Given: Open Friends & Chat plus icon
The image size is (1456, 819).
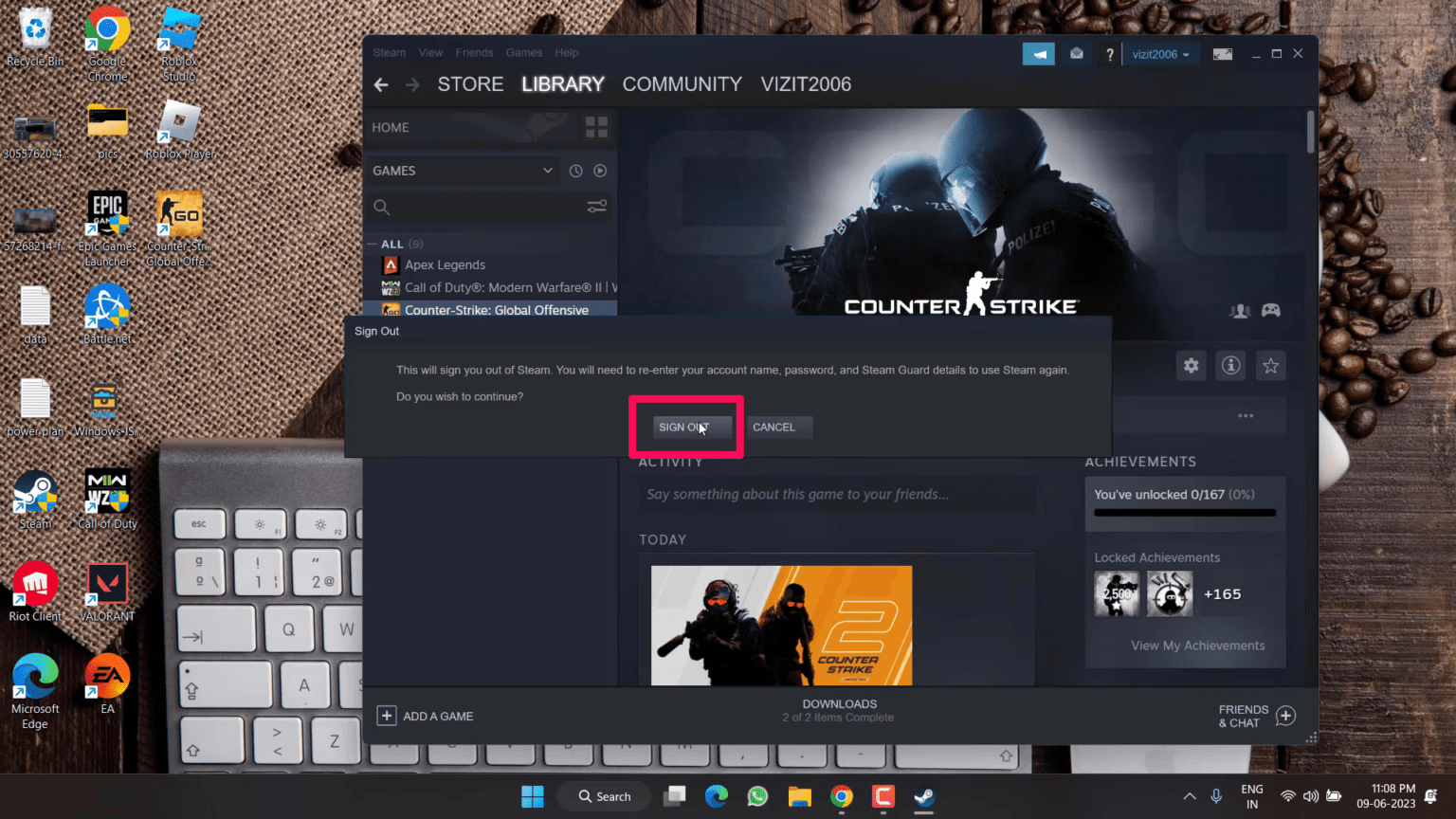Looking at the screenshot, I should pyautogui.click(x=1285, y=716).
